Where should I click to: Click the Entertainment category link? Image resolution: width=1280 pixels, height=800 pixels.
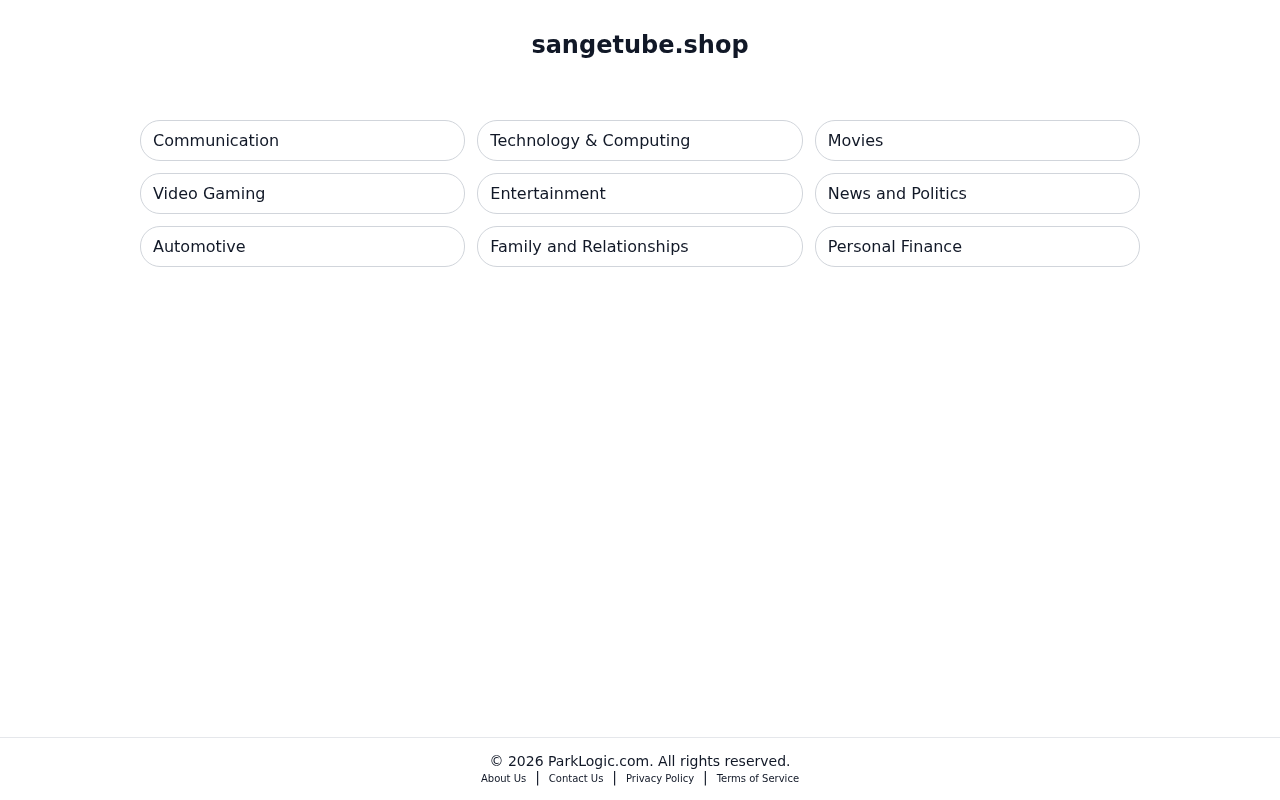[640, 193]
